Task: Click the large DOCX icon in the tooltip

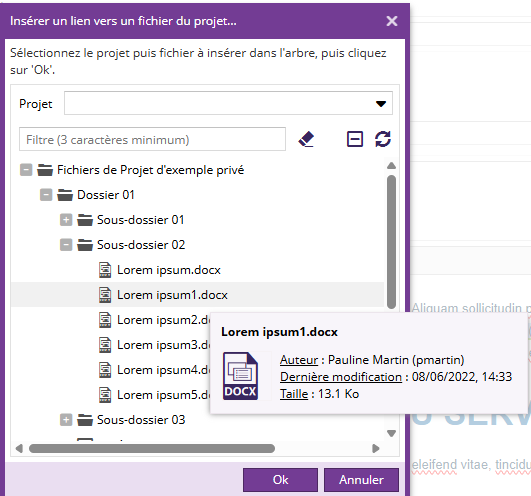Action: coord(240,376)
